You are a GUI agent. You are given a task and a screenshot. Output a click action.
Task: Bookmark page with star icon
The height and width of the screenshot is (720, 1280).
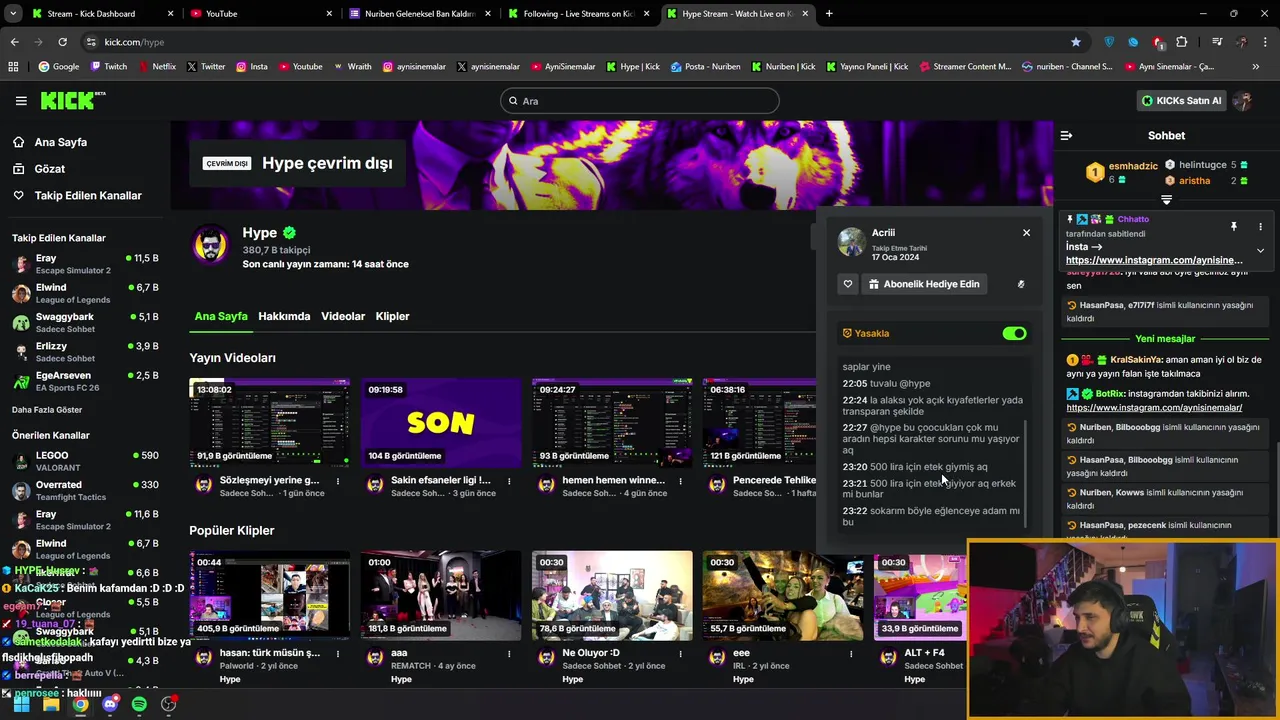(x=1076, y=42)
